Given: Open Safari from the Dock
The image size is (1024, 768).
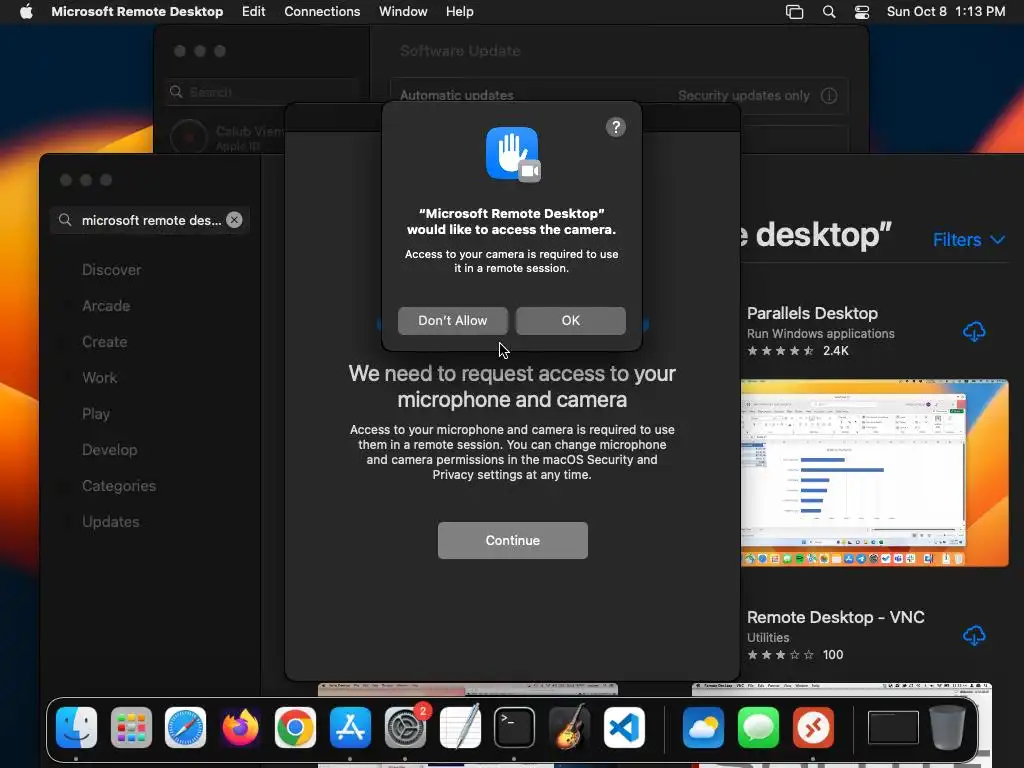Looking at the screenshot, I should pos(185,727).
